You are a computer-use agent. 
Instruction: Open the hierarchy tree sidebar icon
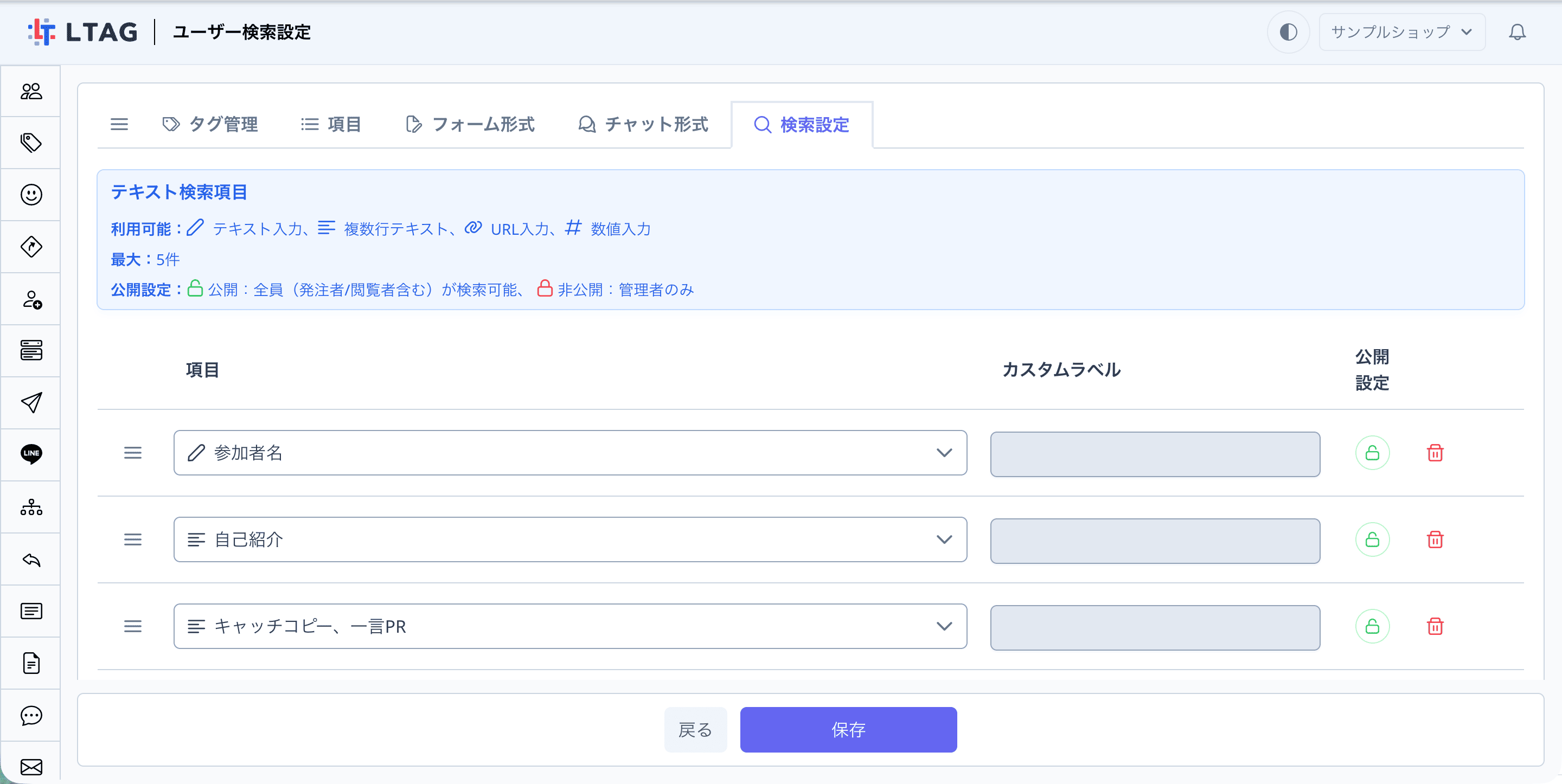click(31, 507)
